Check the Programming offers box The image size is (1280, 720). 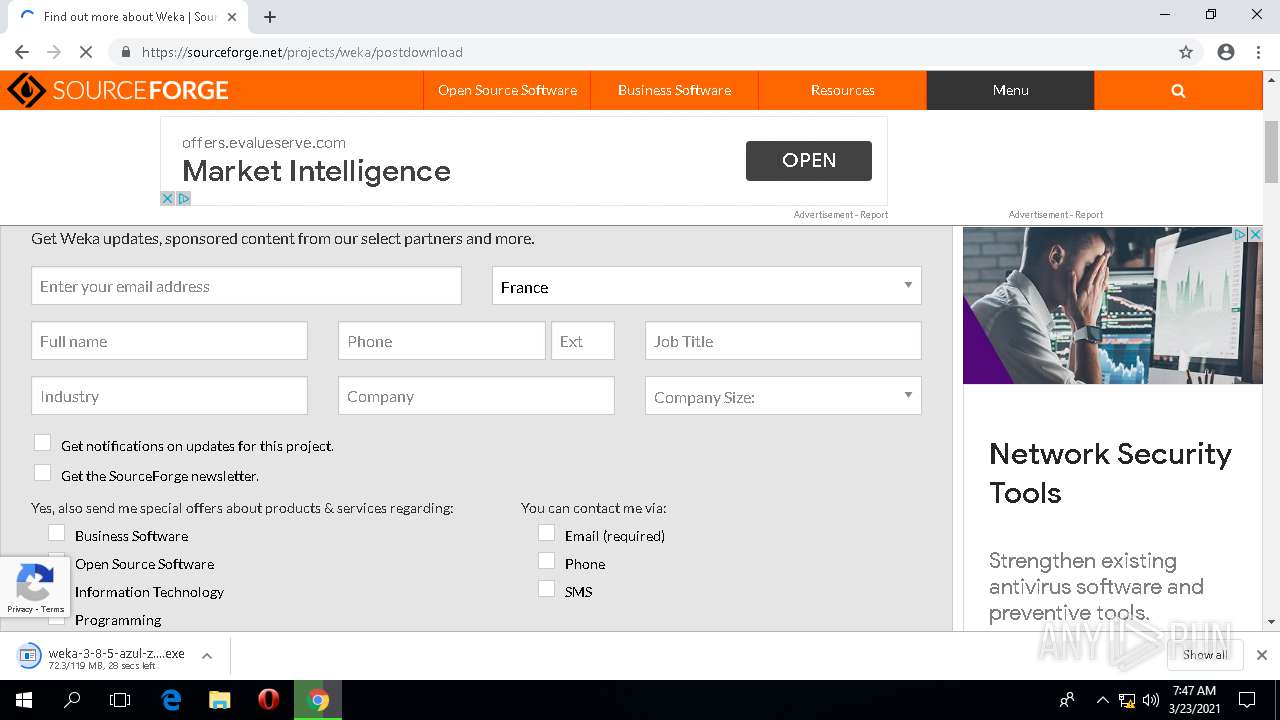tap(57, 618)
